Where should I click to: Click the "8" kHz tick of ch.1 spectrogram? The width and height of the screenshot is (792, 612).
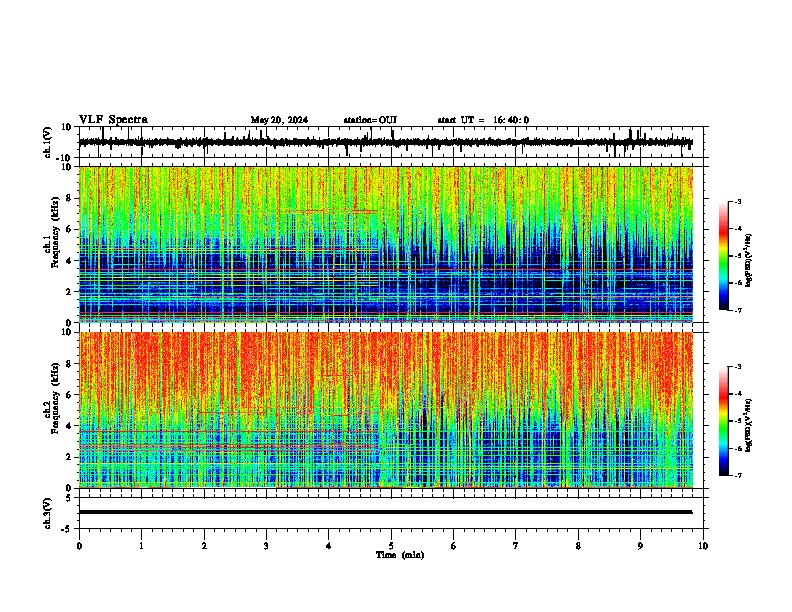point(70,198)
